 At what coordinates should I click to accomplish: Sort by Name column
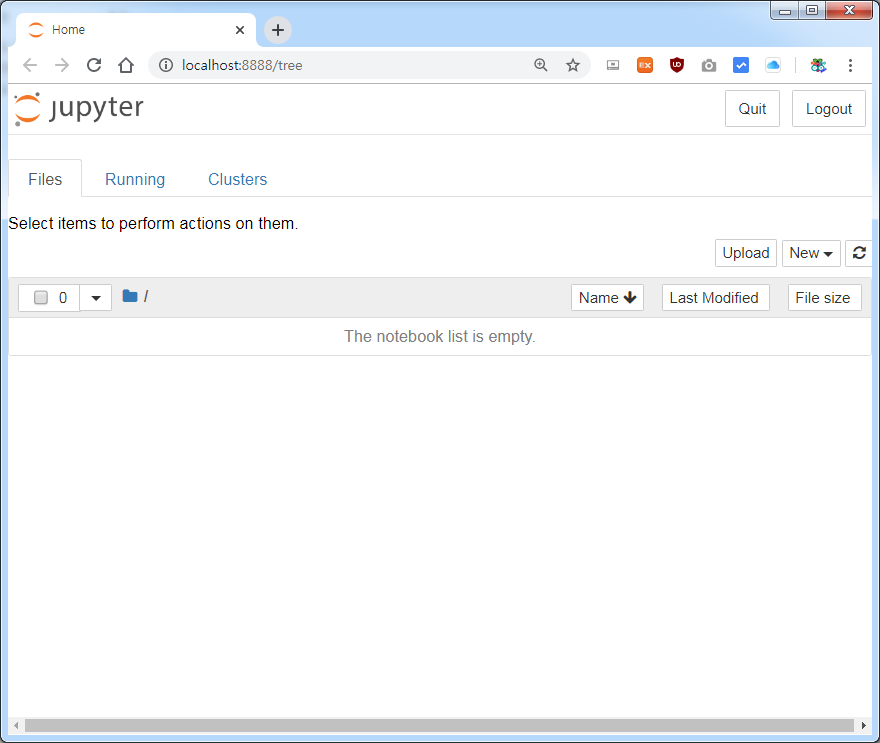tap(607, 297)
